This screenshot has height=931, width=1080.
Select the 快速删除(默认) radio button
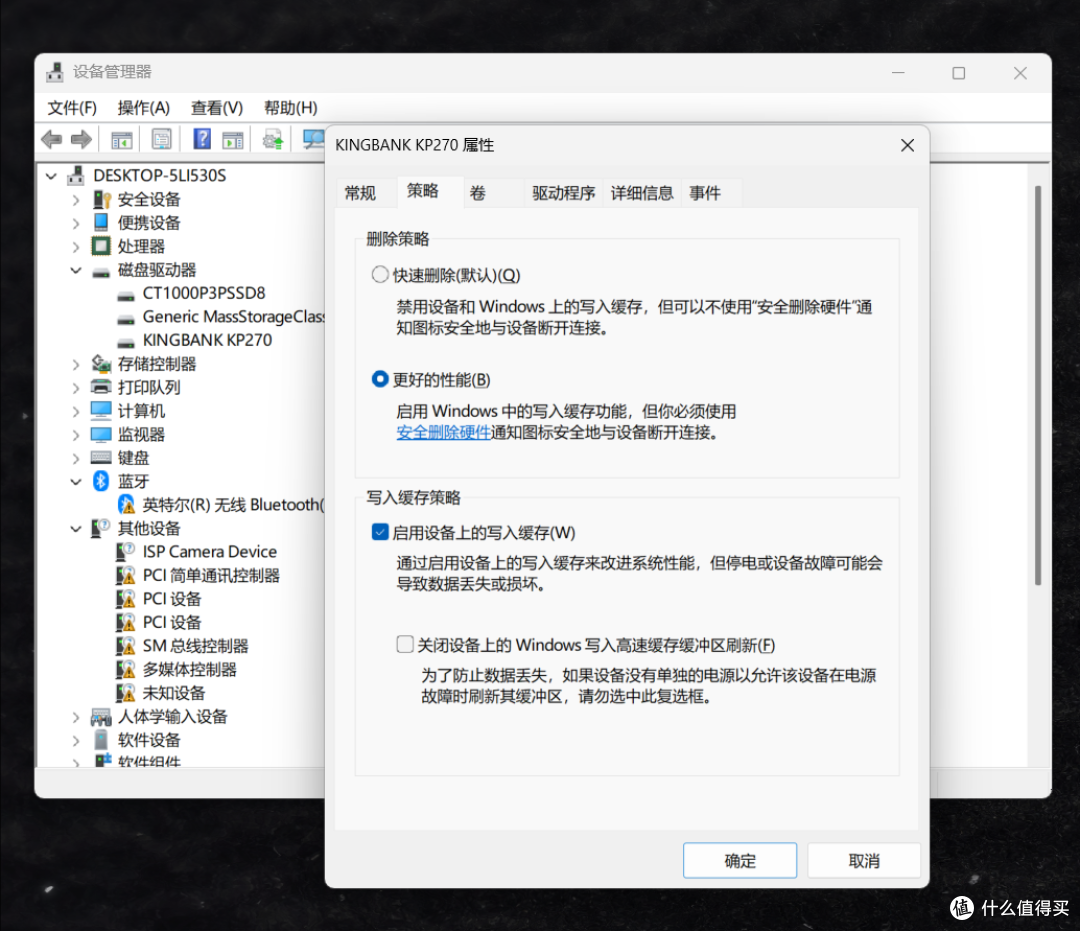click(380, 275)
